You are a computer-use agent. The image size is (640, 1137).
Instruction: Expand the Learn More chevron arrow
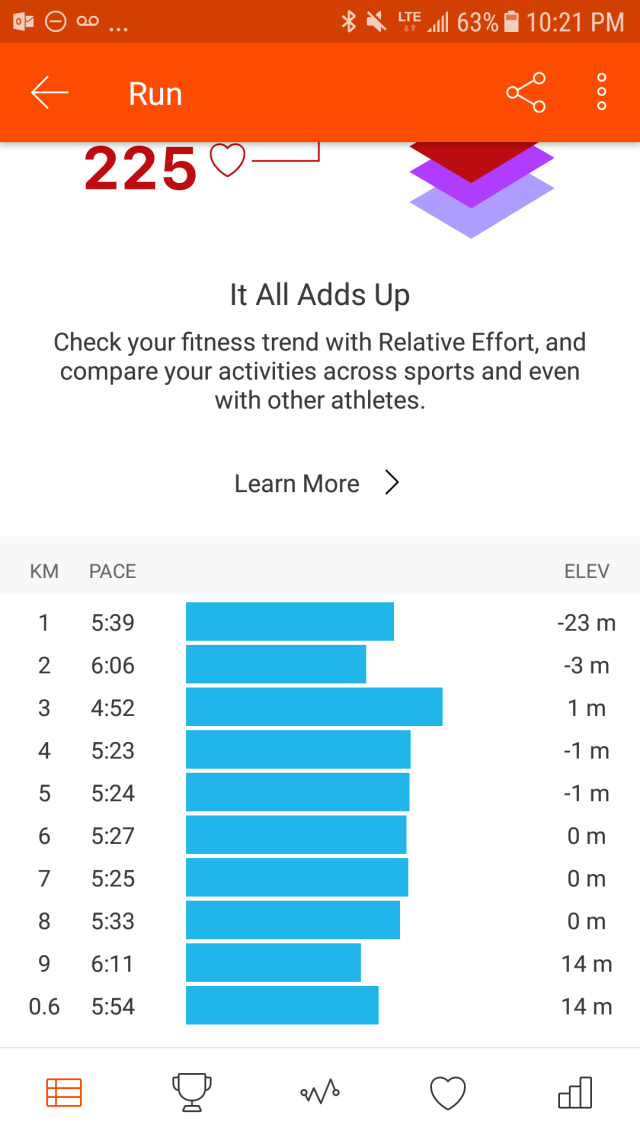pos(392,484)
